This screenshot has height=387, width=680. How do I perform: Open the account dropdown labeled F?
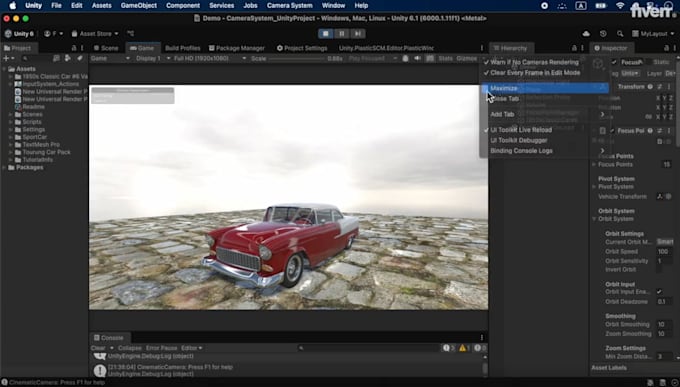click(x=53, y=33)
